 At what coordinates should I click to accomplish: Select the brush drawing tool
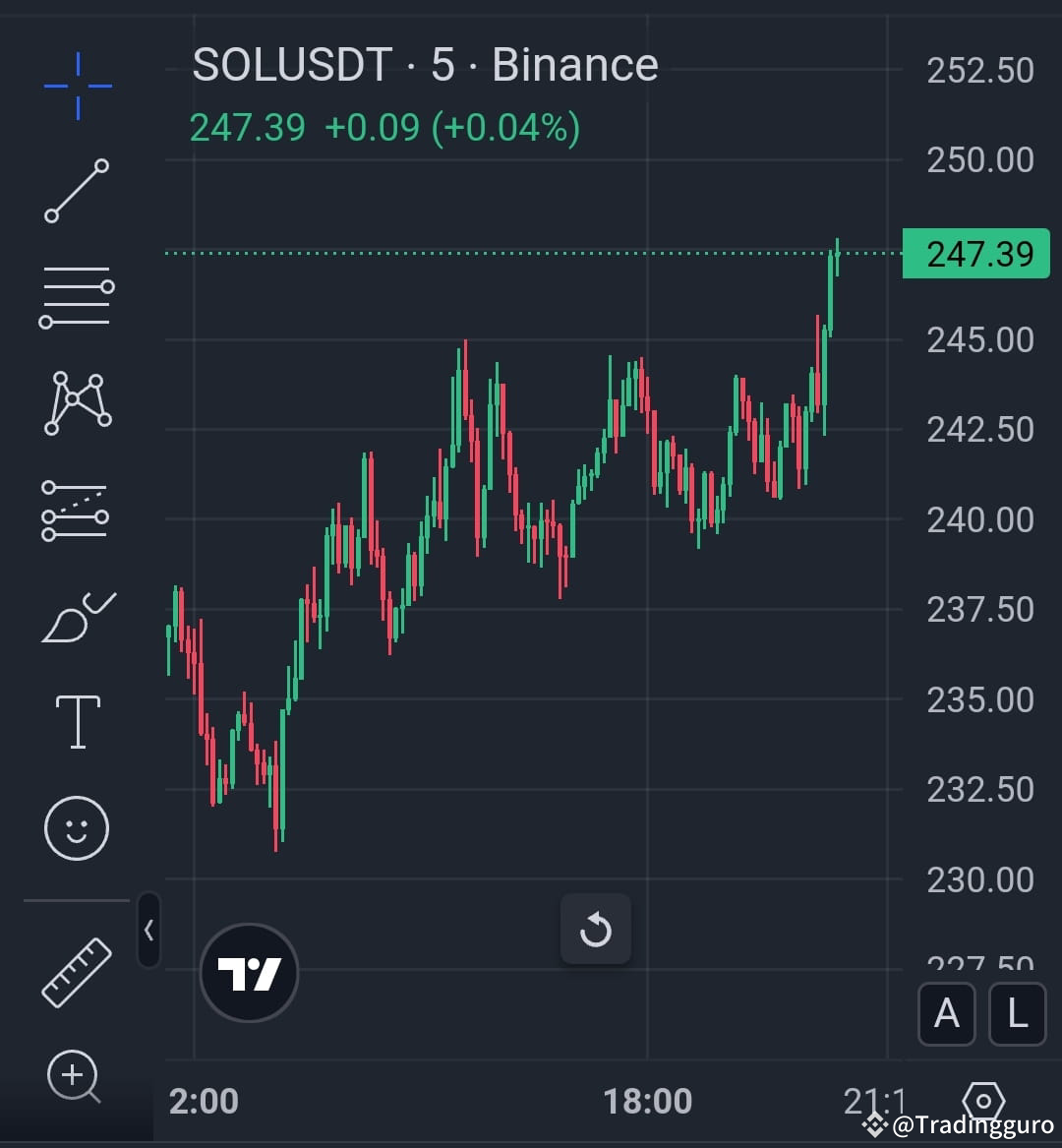click(x=76, y=617)
